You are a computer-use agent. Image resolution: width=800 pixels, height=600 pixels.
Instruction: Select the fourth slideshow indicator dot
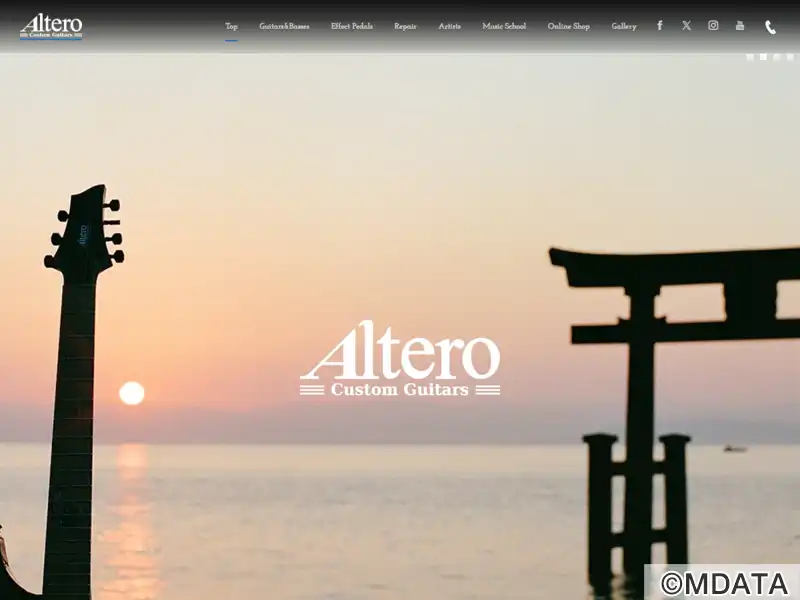790,57
